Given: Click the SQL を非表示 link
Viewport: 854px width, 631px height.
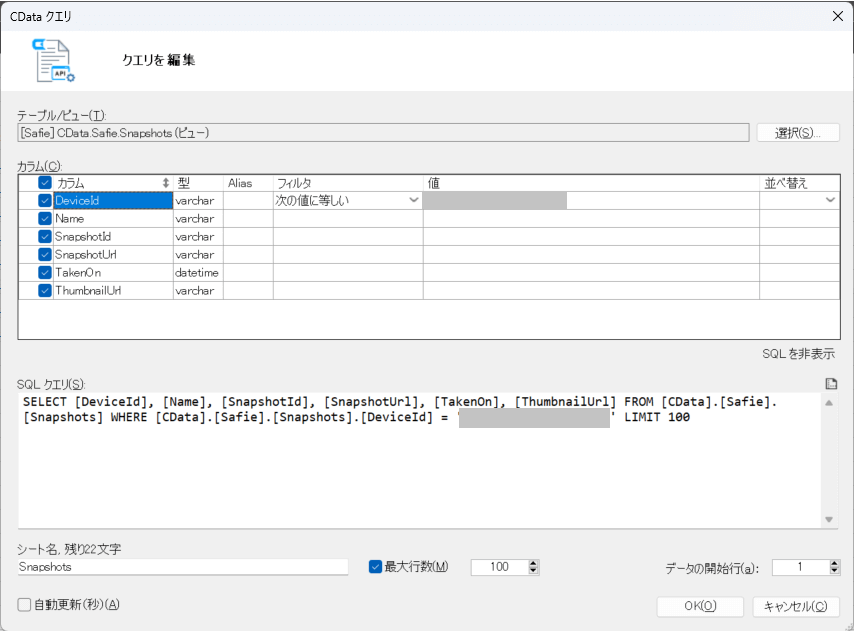Looking at the screenshot, I should point(798,354).
